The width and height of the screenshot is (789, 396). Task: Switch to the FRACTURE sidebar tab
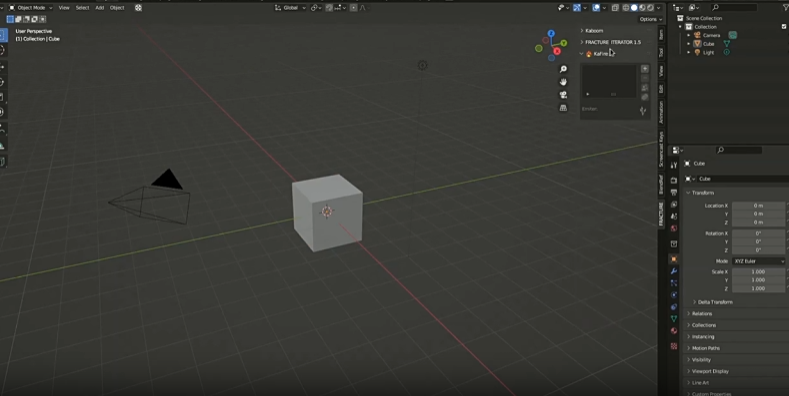click(661, 214)
